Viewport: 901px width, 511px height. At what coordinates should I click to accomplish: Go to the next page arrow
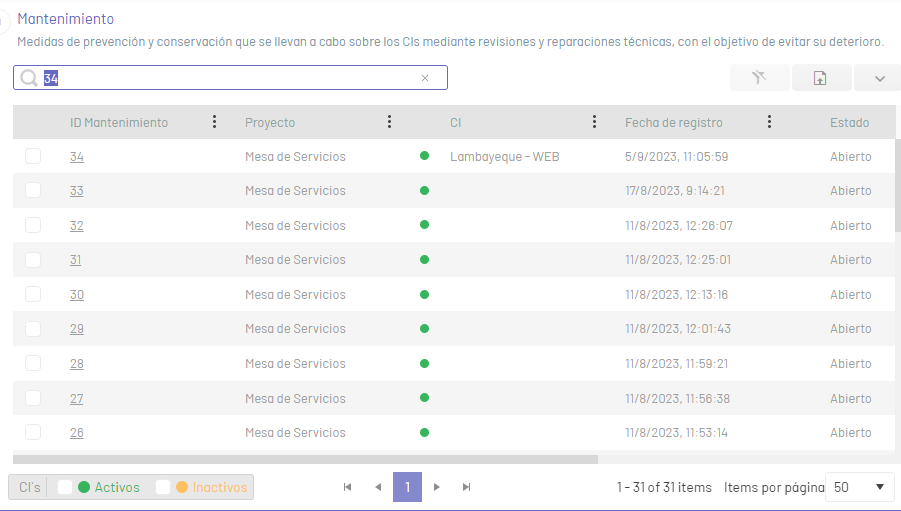(437, 487)
